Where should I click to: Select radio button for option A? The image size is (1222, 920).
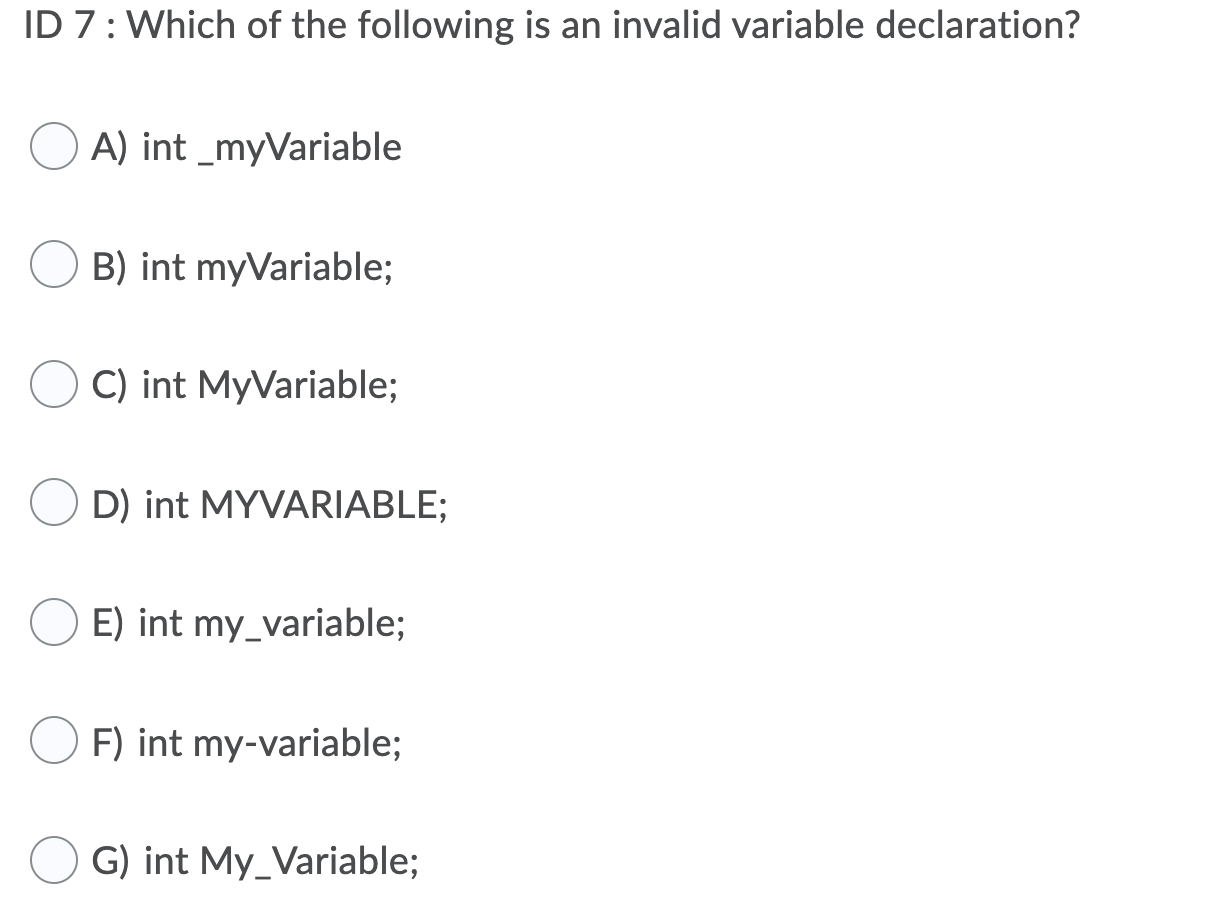pos(54,147)
